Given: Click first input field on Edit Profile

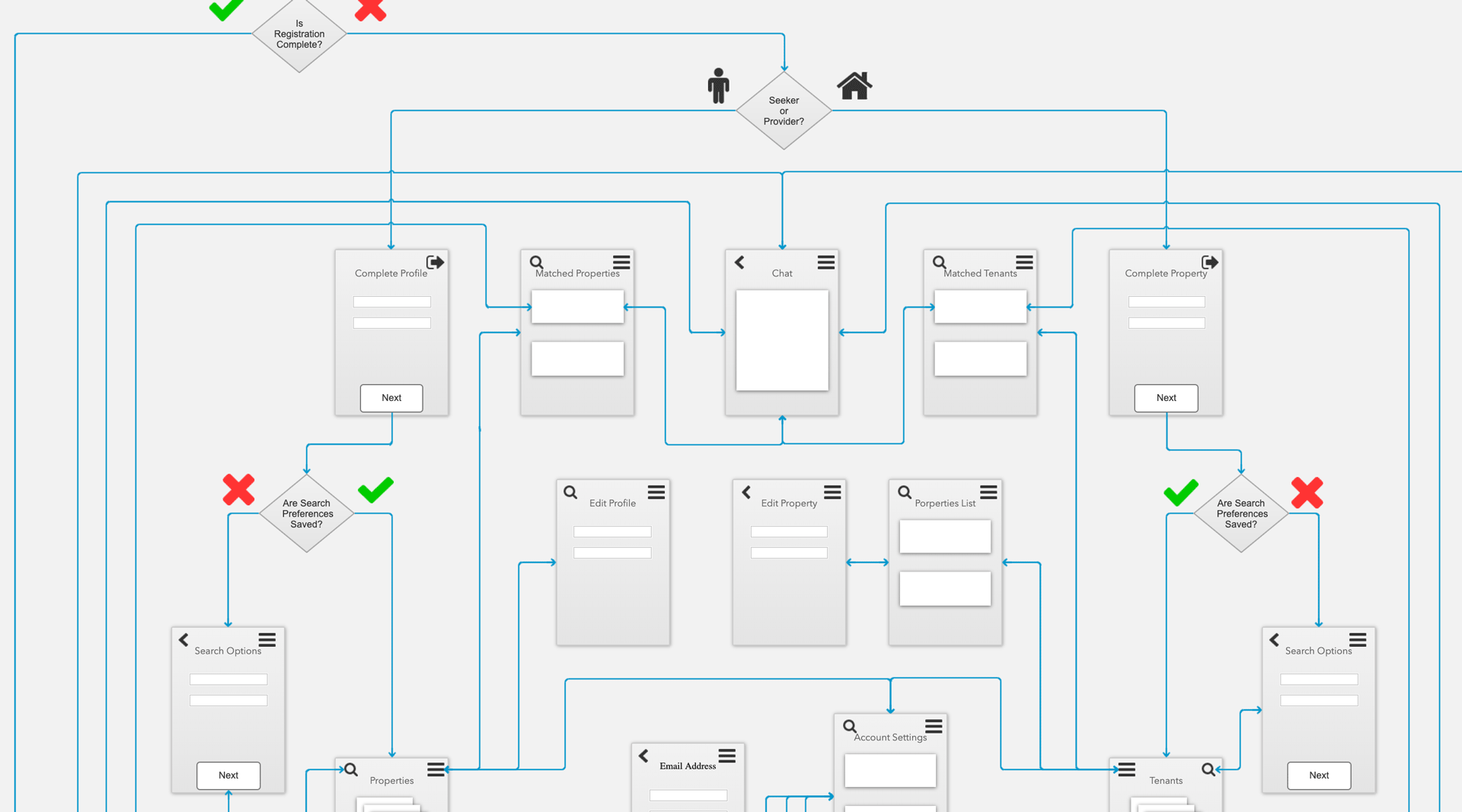Looking at the screenshot, I should point(613,532).
